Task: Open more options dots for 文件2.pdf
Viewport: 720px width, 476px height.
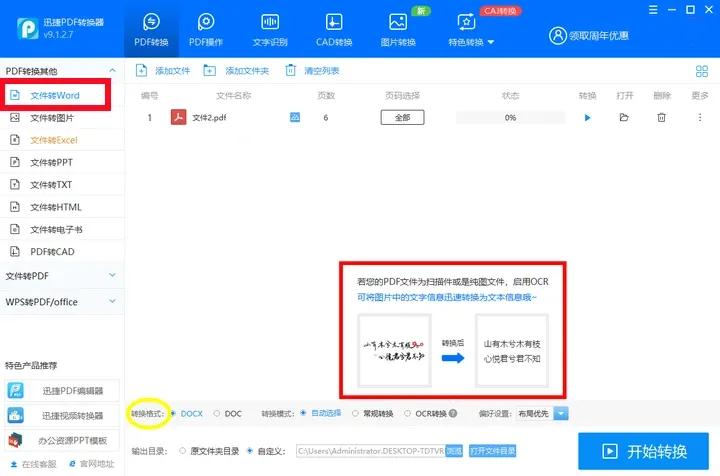Action: (x=700, y=118)
